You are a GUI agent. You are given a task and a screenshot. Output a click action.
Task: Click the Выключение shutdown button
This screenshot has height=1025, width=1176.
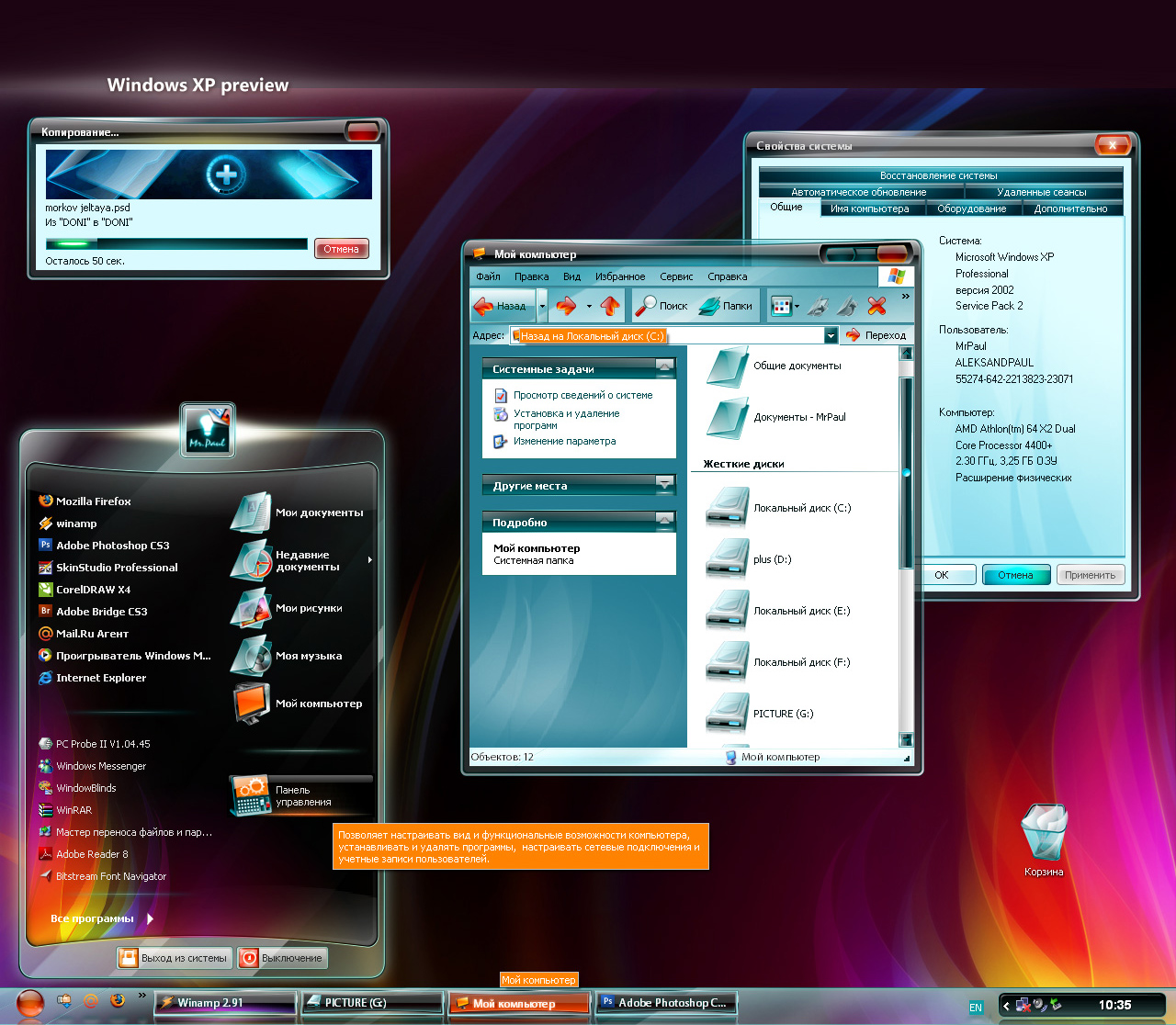281,958
